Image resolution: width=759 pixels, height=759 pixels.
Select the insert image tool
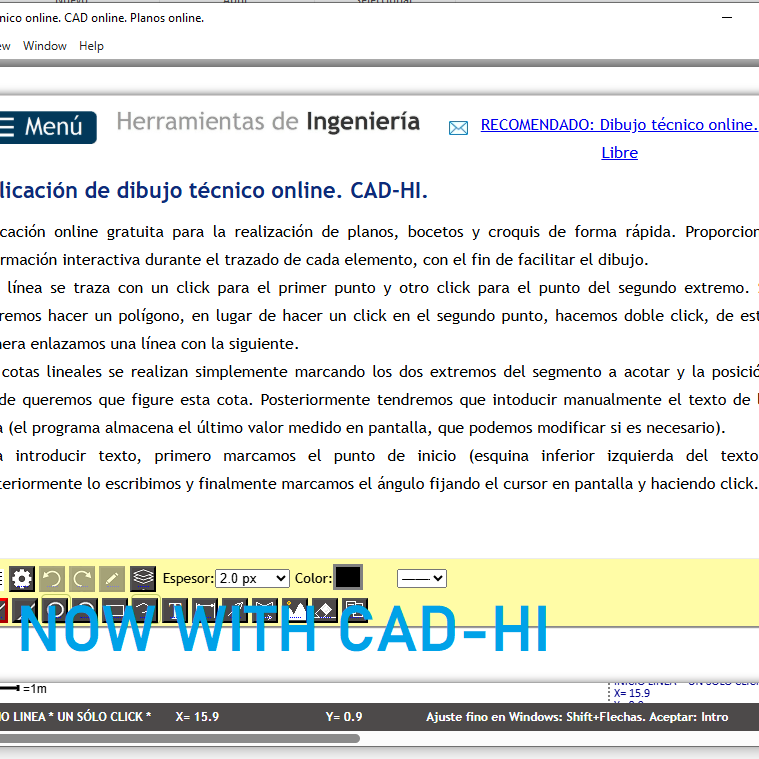tap(295, 610)
